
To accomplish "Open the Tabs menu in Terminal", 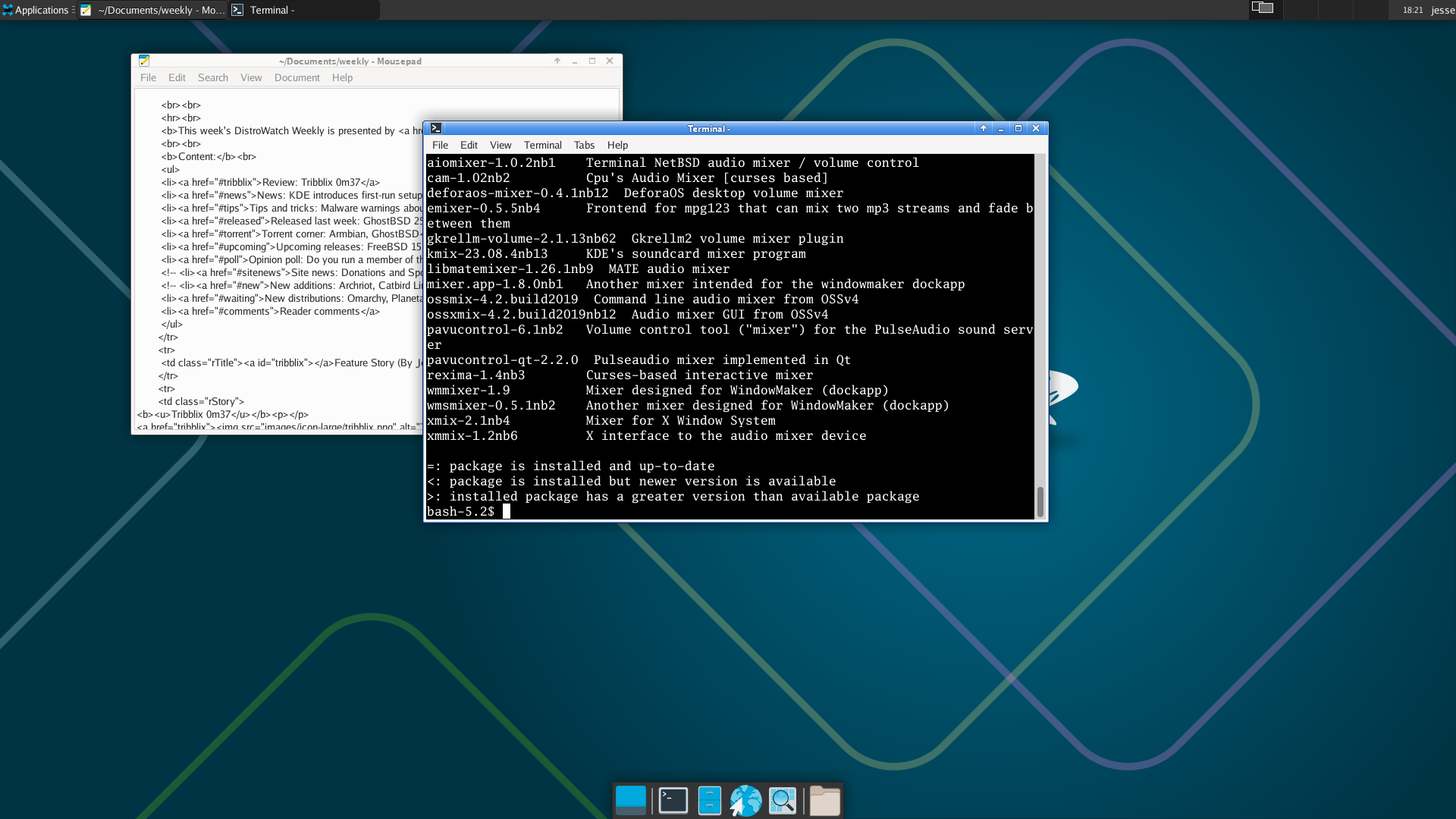I will [584, 145].
